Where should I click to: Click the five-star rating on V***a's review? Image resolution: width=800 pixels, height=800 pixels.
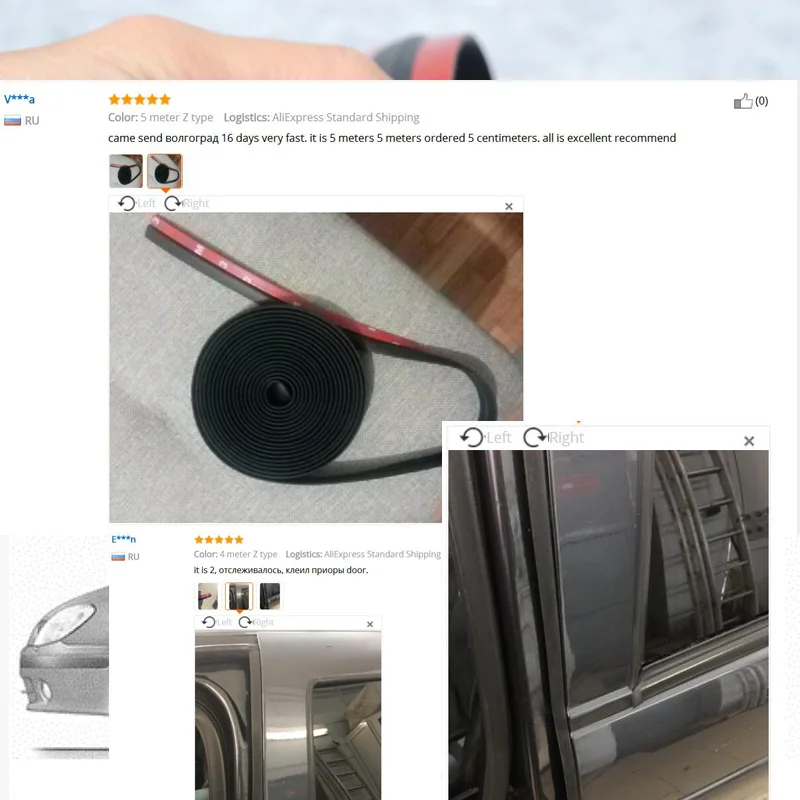tap(139, 99)
